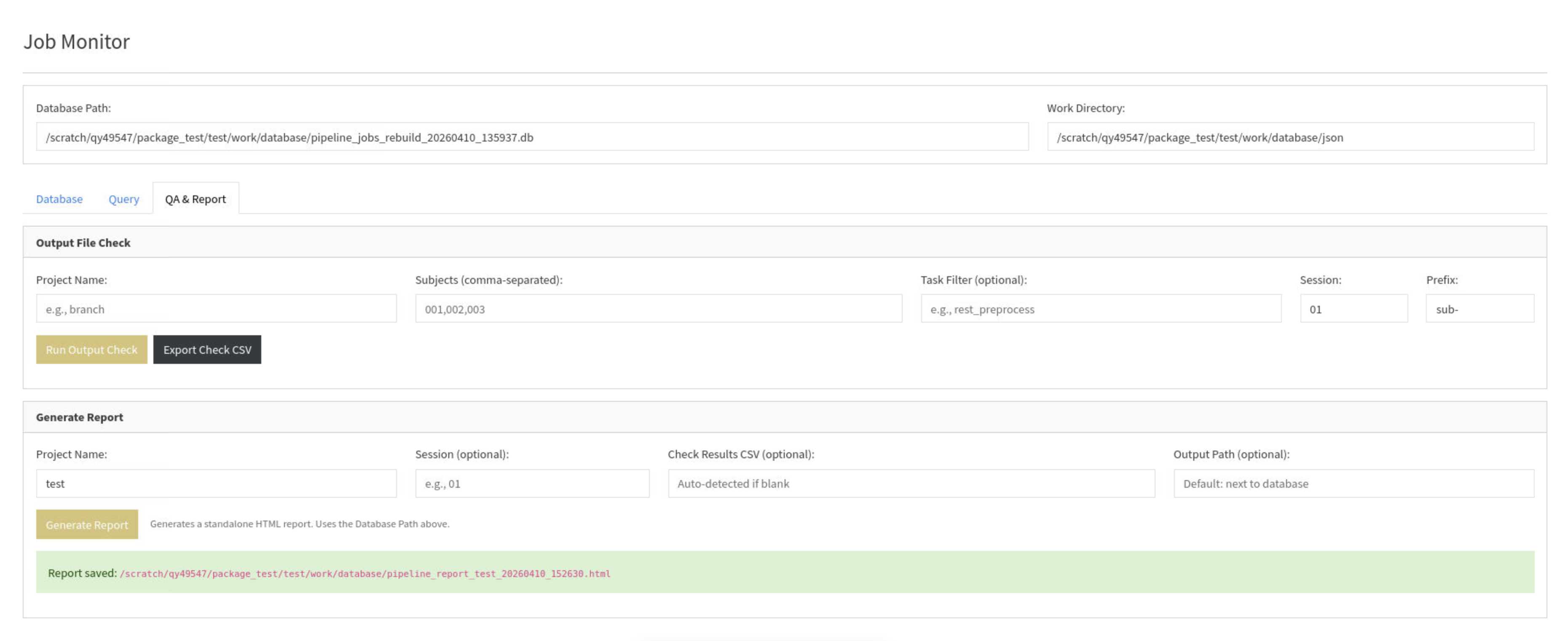Focus the Work Directory input field
This screenshot has width=1568, height=641.
pos(1290,137)
